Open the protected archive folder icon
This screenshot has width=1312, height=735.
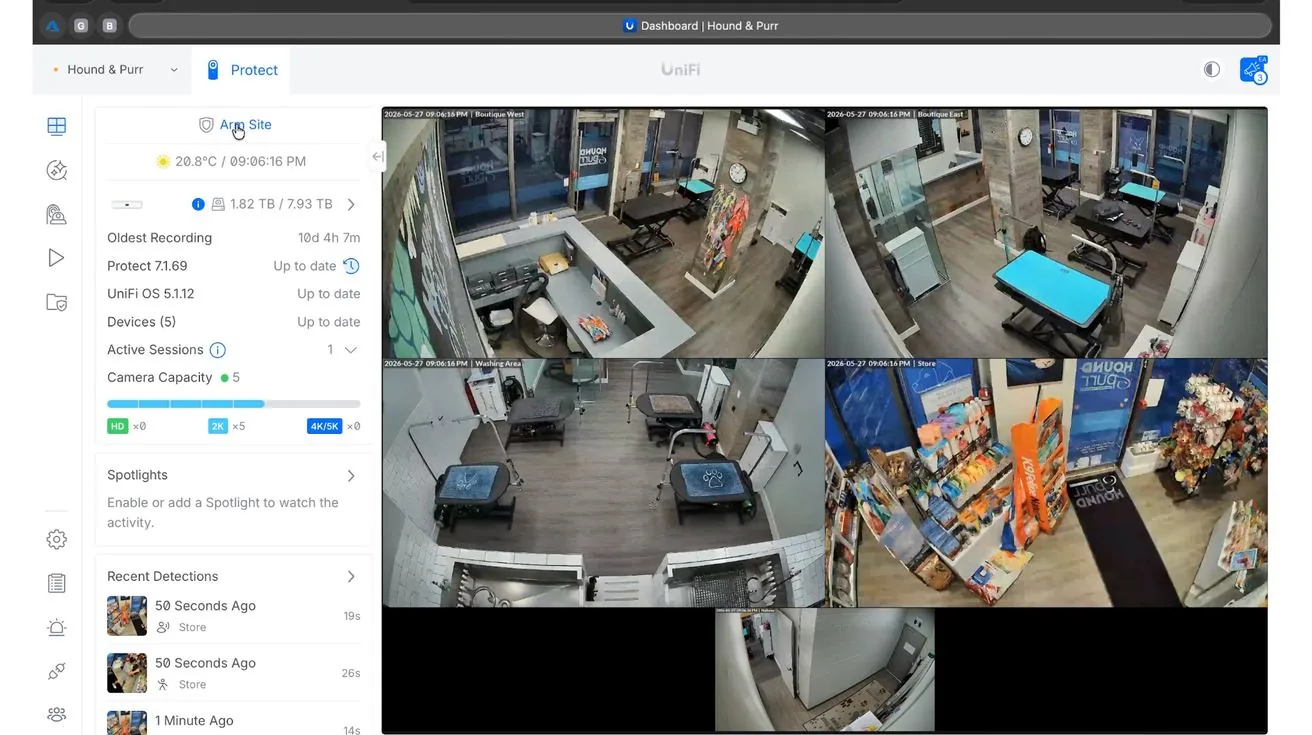pos(57,302)
